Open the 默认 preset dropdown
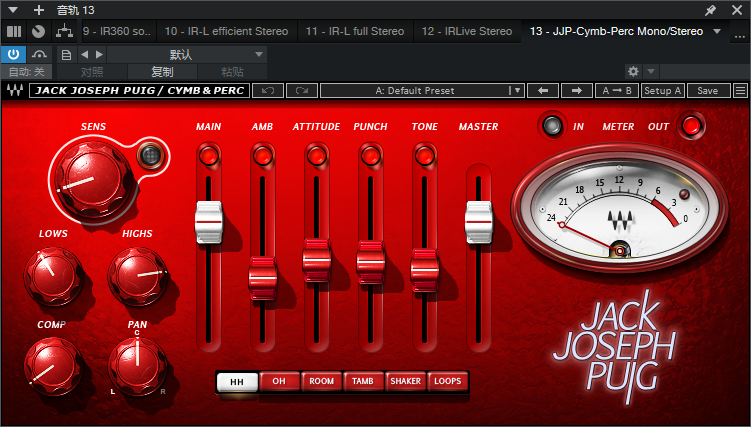Image resolution: width=751 pixels, height=427 pixels. 187,55
